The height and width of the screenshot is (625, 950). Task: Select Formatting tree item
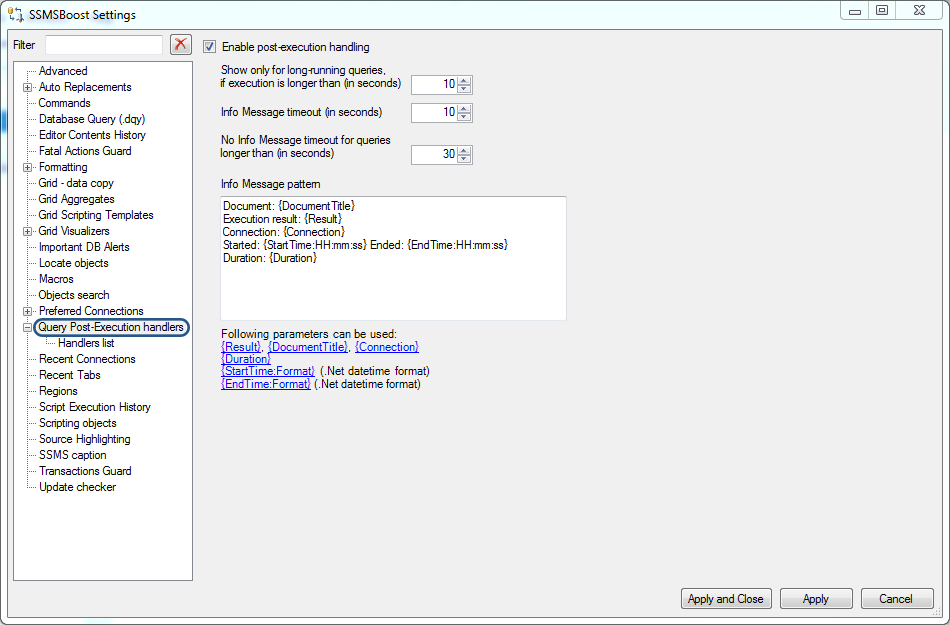click(x=63, y=167)
